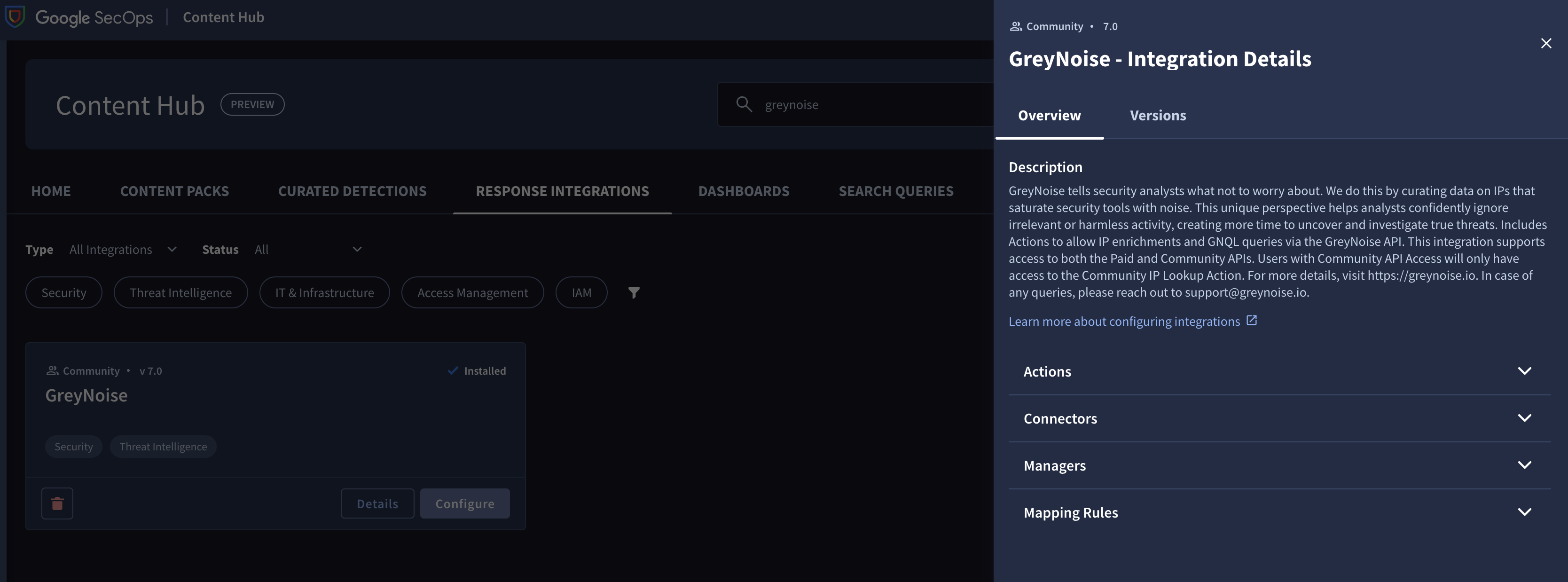Open Learn more about configuring integrations link
The width and height of the screenshot is (1568, 582).
[1124, 322]
